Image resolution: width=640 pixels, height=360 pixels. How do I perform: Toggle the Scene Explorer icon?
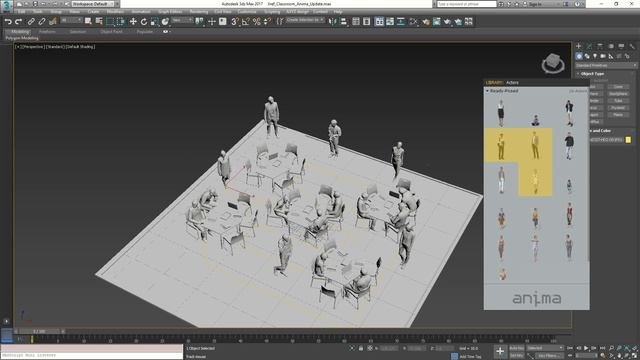pyautogui.click(x=356, y=22)
